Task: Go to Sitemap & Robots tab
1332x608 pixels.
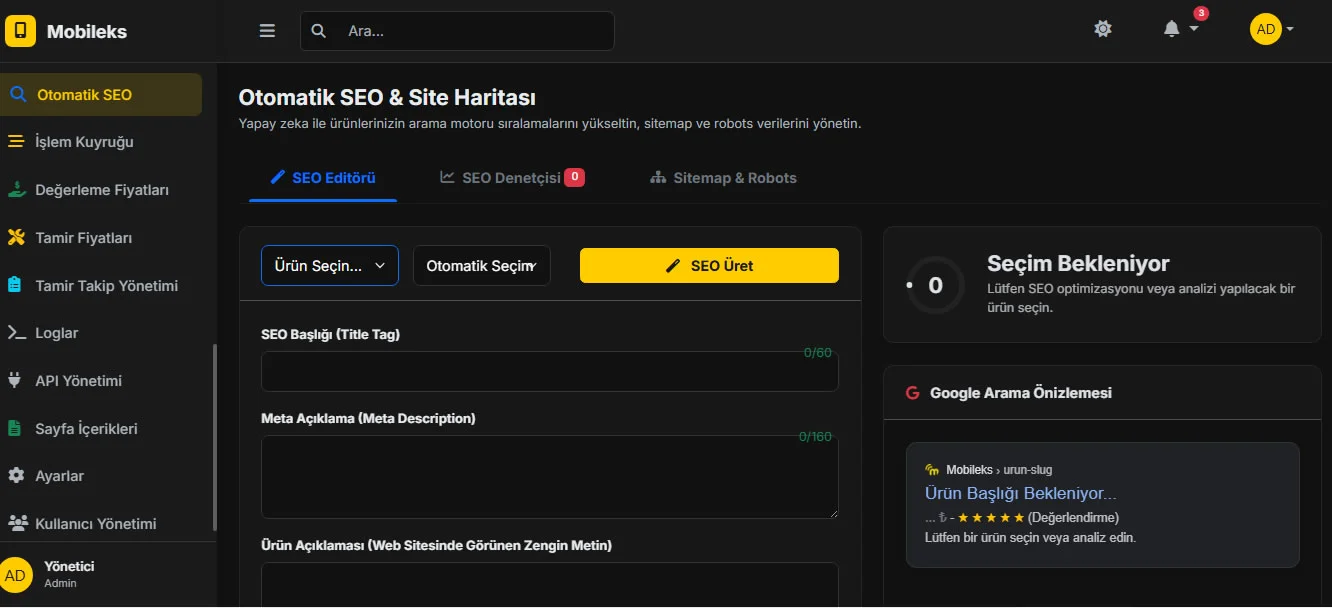Action: tap(723, 178)
